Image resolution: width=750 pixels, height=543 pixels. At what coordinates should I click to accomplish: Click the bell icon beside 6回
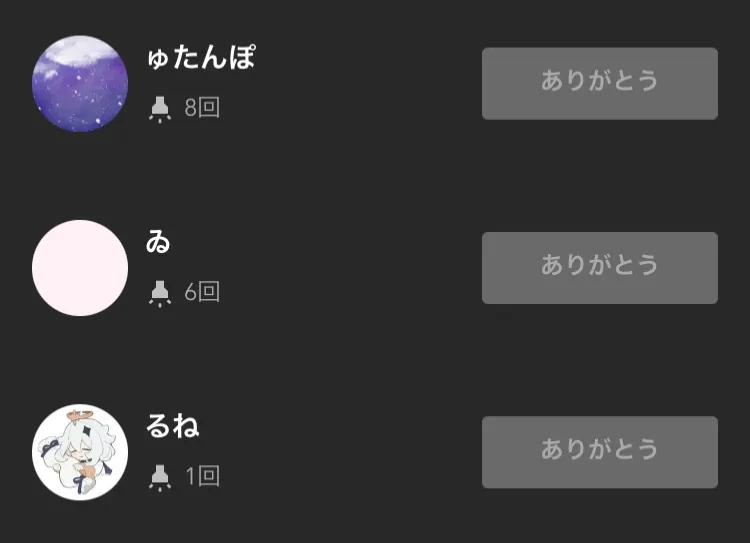[159, 292]
